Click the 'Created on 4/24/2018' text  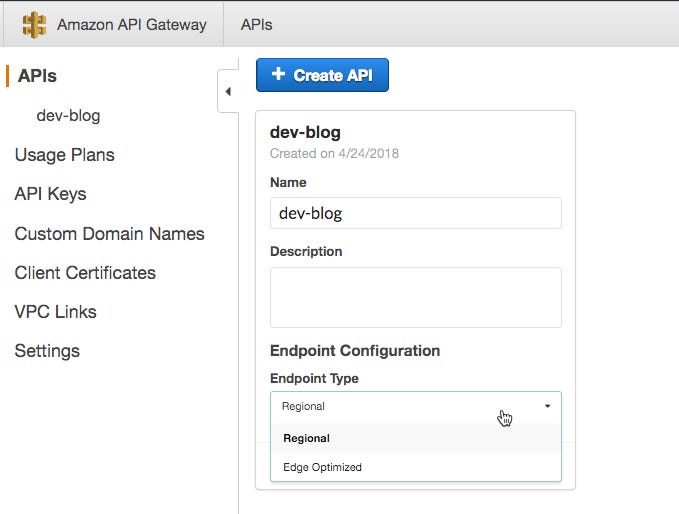pyautogui.click(x=334, y=153)
